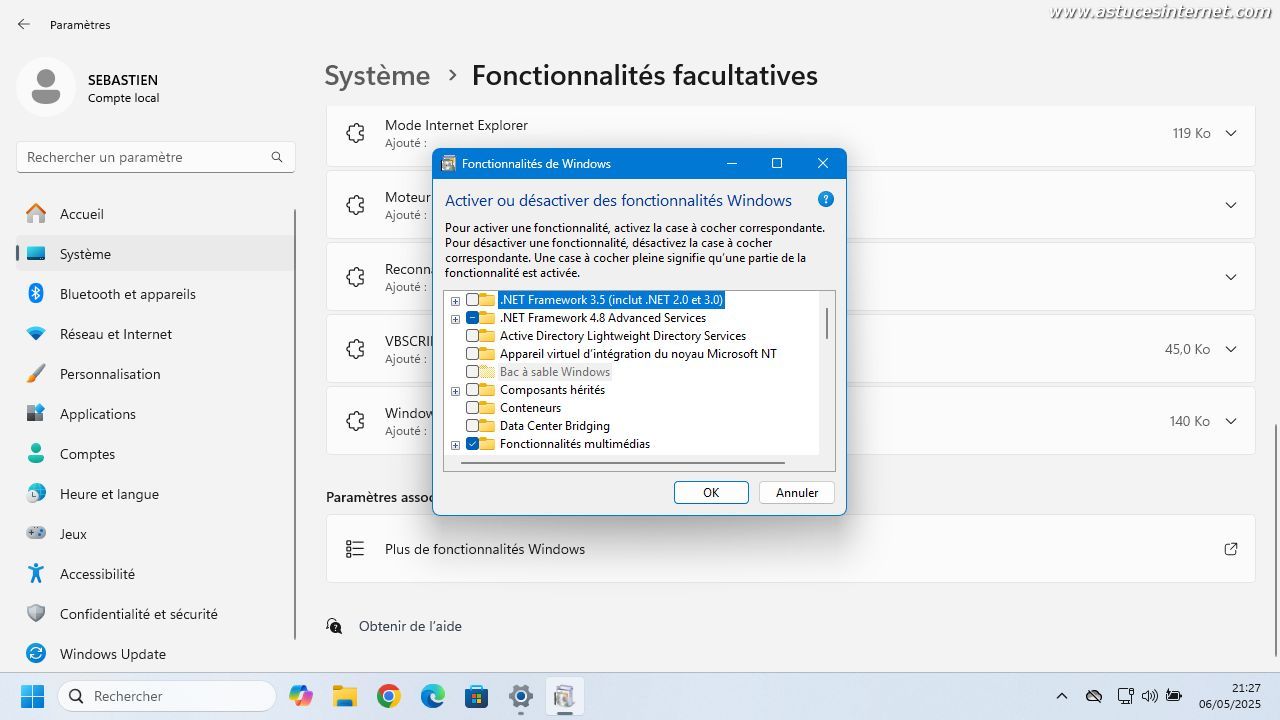Screen dimensions: 1280x720
Task: Click the SEBASTIEN account profile
Action: (88, 88)
